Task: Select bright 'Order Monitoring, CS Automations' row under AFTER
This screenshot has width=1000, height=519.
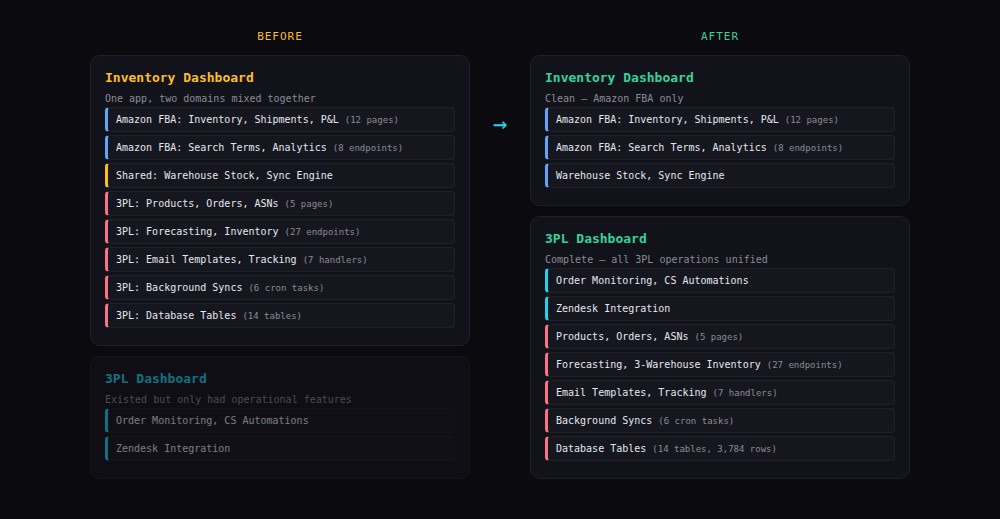Action: [x=720, y=281]
